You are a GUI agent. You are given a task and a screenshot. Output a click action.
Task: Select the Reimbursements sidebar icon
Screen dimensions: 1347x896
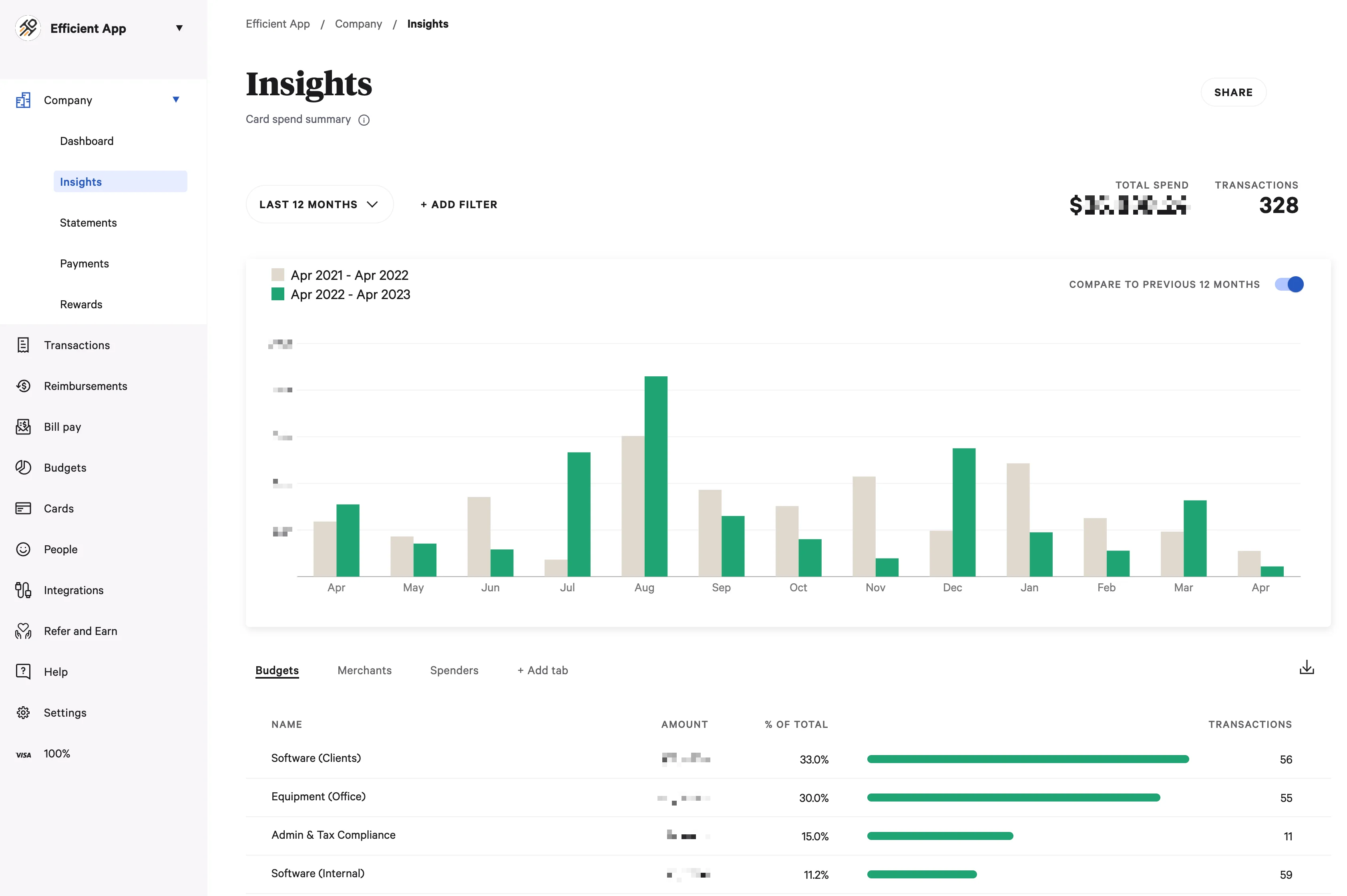click(23, 386)
